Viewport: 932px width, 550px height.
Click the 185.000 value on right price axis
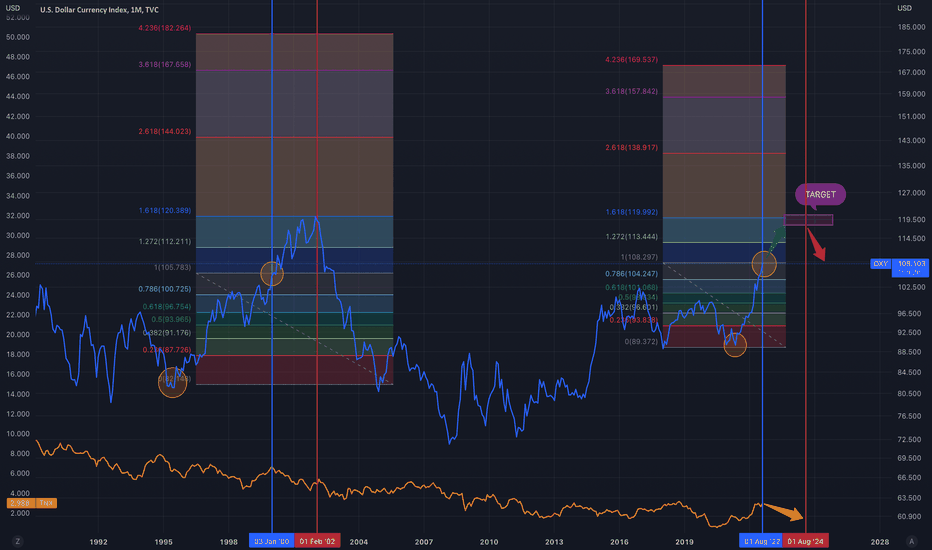pos(911,27)
